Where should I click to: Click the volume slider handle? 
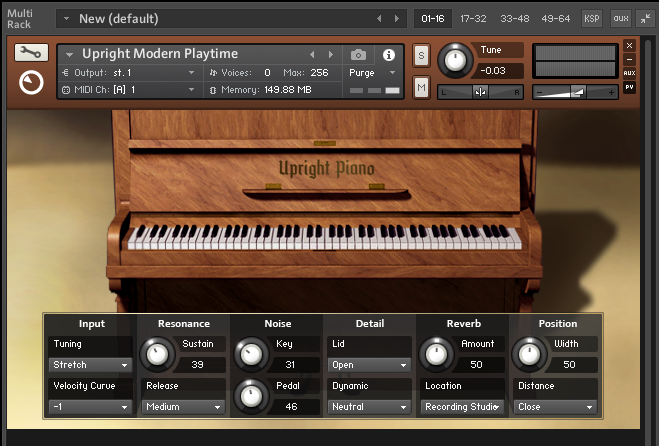click(577, 92)
